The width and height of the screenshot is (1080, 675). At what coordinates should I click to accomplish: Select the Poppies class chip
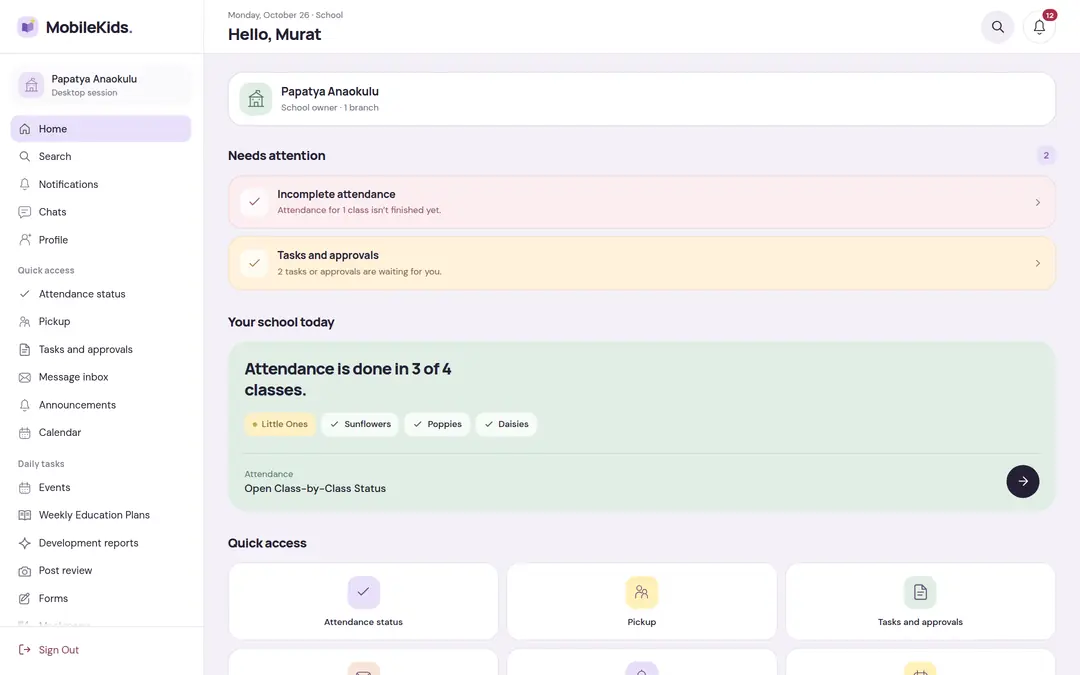click(437, 424)
